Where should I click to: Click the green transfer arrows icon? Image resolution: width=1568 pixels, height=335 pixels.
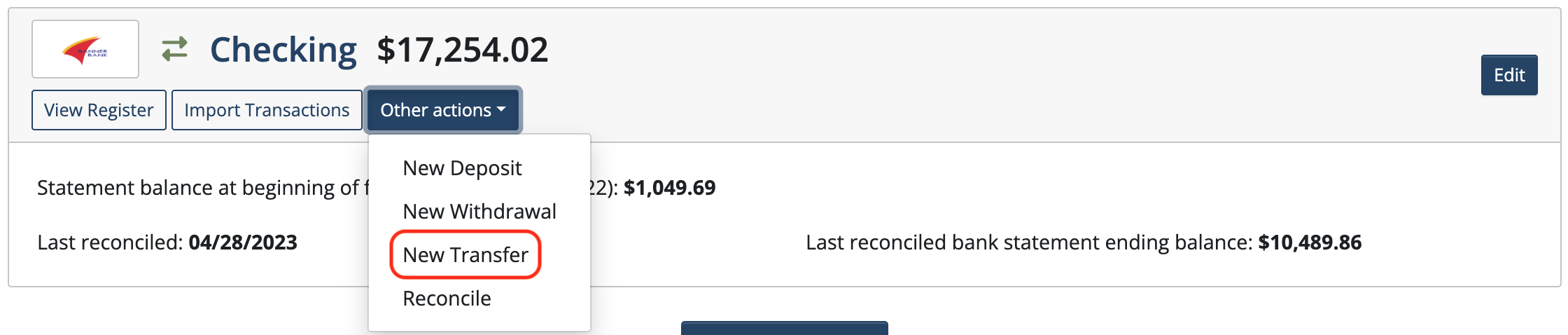click(x=174, y=49)
